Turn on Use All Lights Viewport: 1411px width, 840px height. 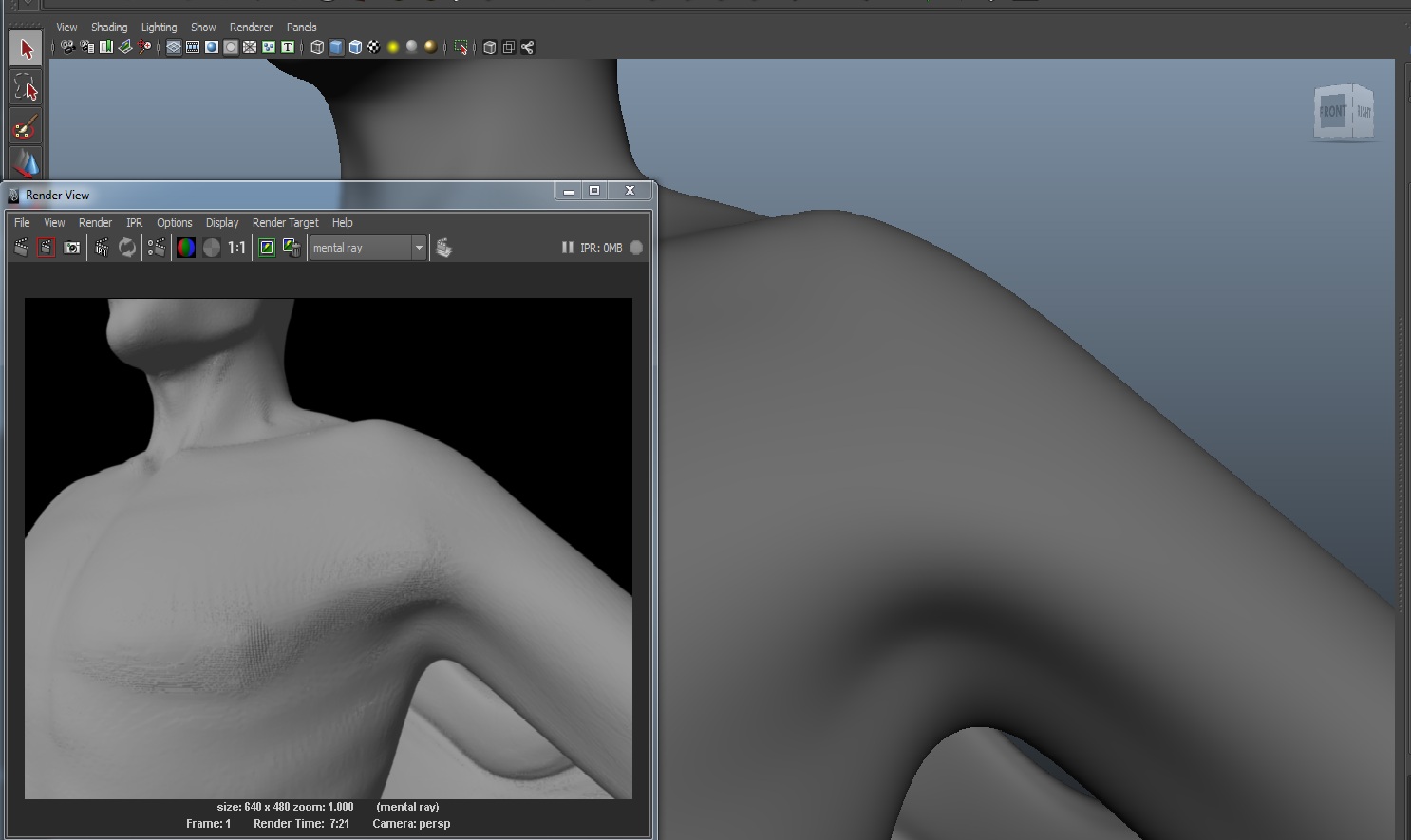[393, 47]
